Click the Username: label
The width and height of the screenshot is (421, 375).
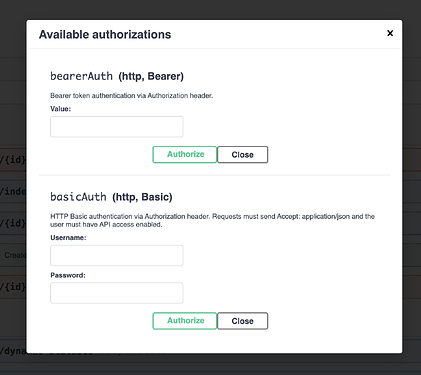68,238
